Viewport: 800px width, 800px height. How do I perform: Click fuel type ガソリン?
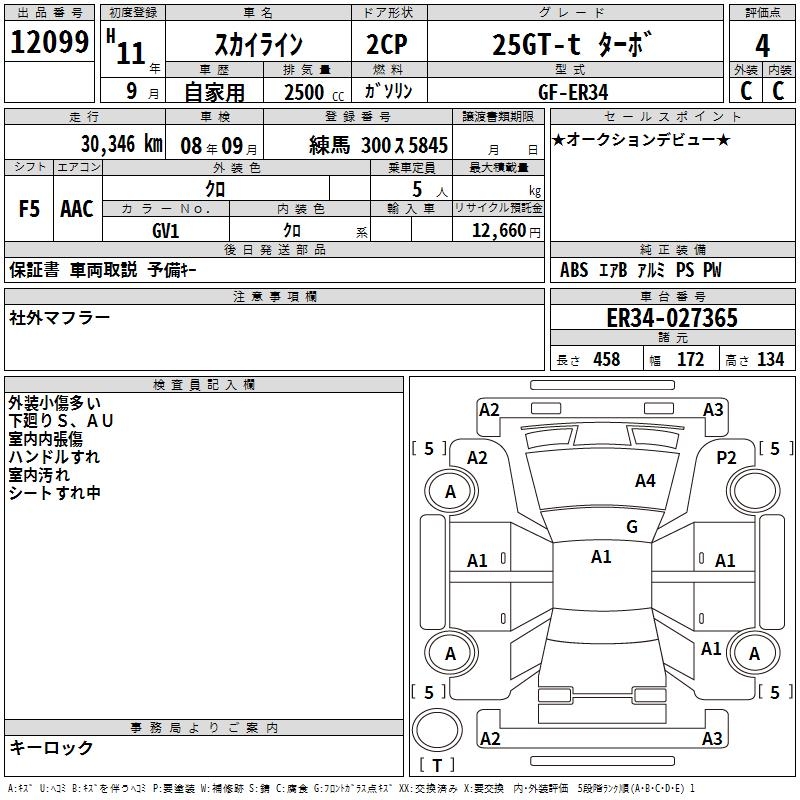(388, 91)
